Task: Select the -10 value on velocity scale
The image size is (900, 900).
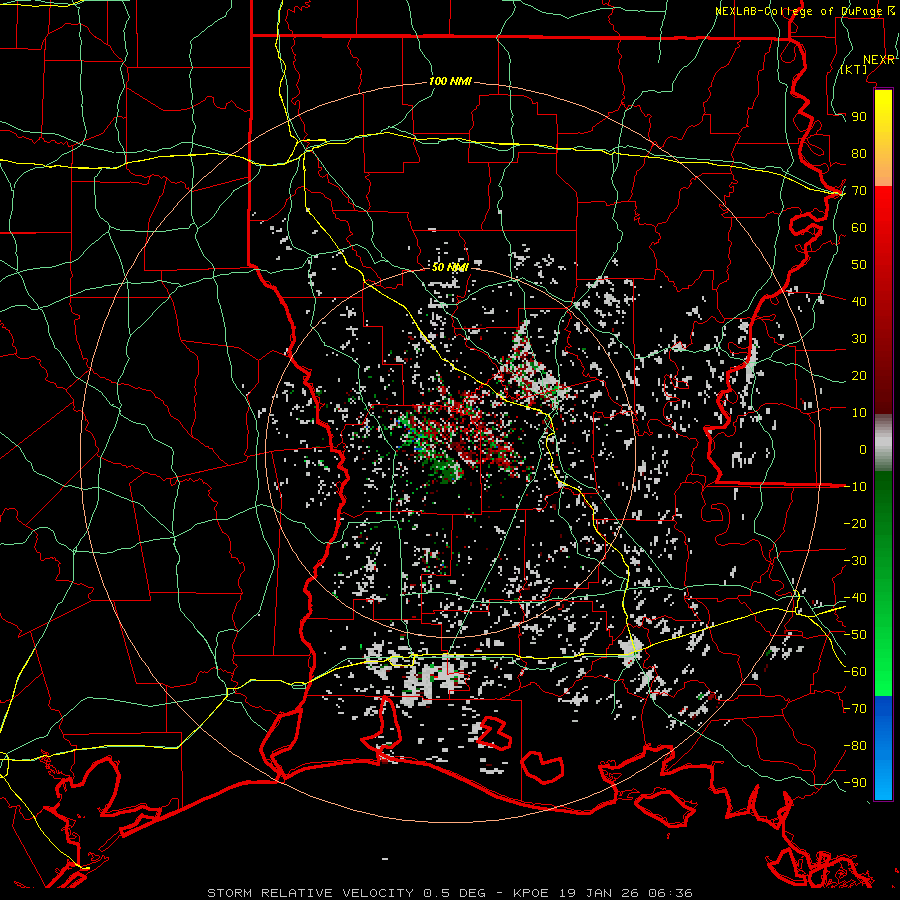Action: (855, 487)
